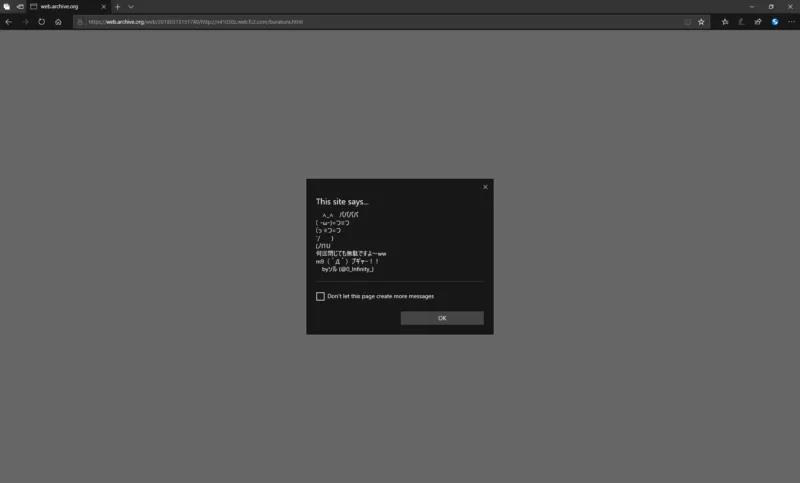Enable "Don't let this page create more messages"

(x=321, y=296)
